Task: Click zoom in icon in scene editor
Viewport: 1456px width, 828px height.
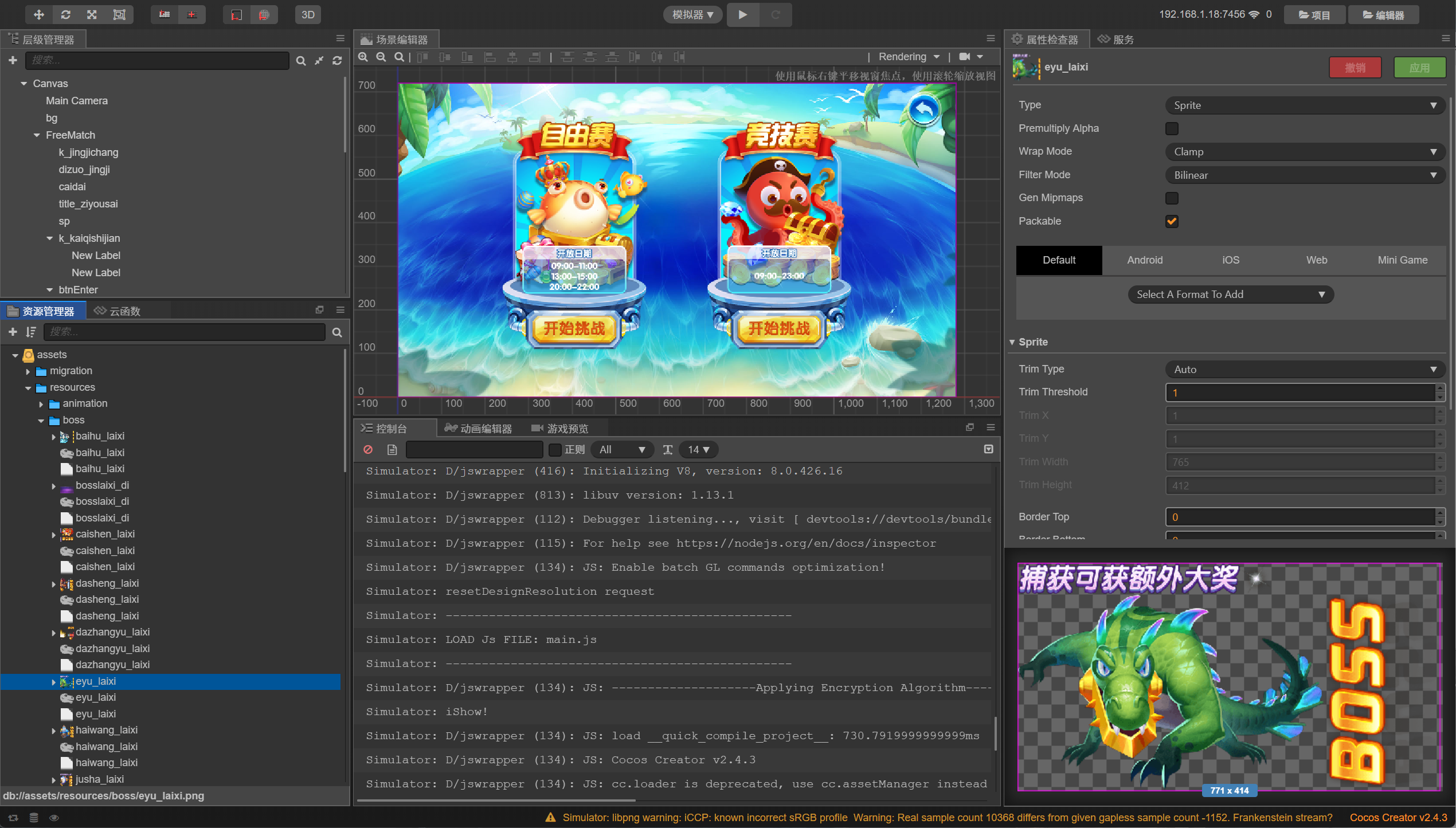Action: click(x=363, y=57)
